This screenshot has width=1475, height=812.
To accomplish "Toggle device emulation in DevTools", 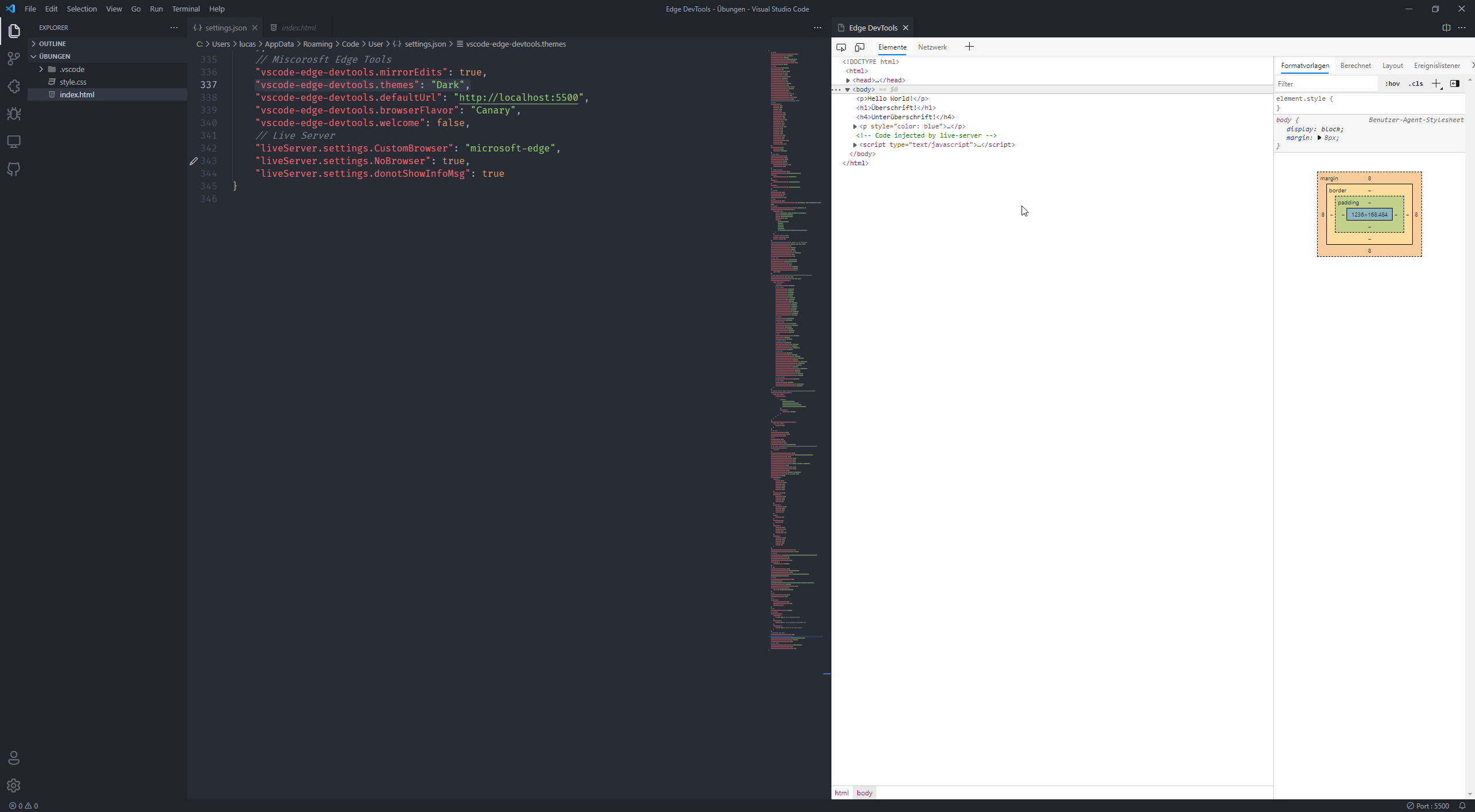I will coord(860,47).
